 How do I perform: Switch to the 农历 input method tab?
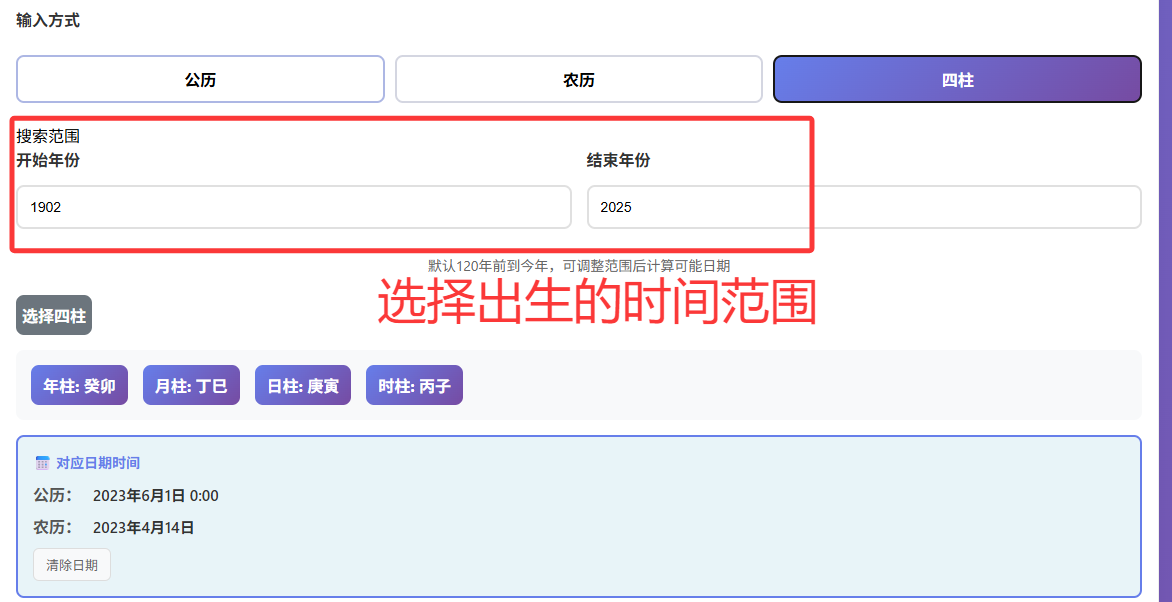coord(578,80)
